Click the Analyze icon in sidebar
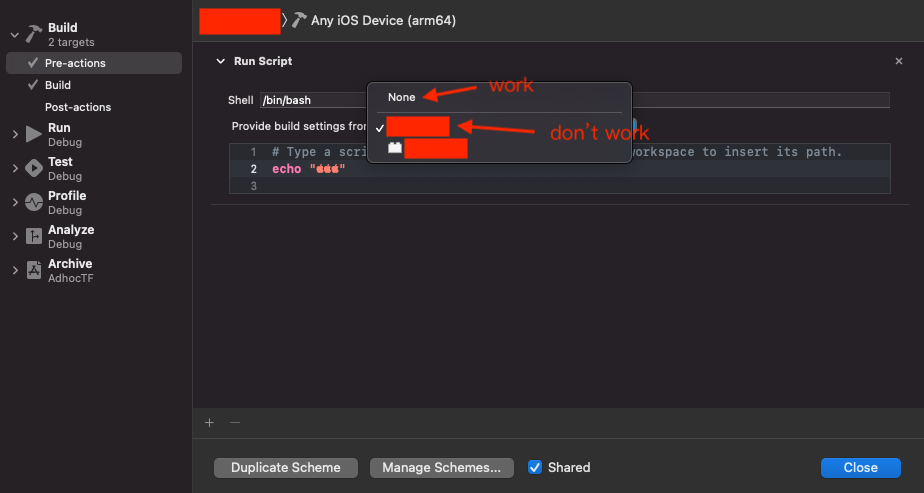Image resolution: width=924 pixels, height=493 pixels. click(x=34, y=236)
